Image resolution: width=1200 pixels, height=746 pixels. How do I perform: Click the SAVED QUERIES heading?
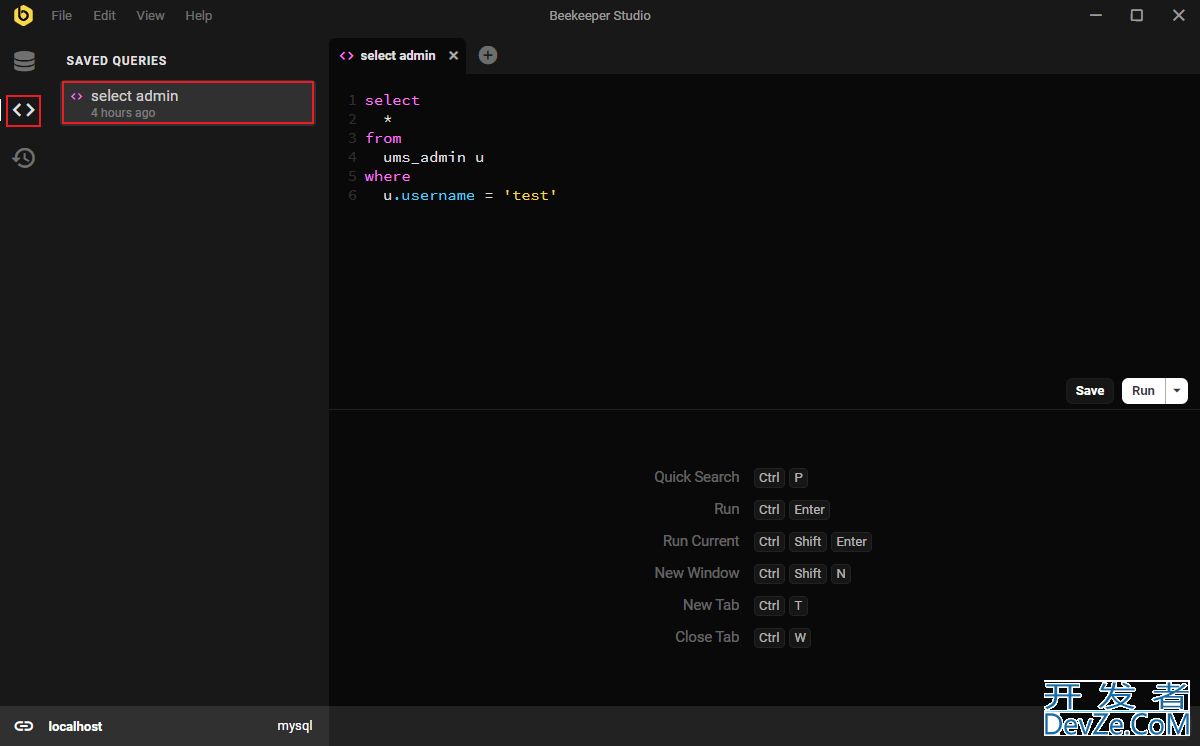pyautogui.click(x=117, y=61)
